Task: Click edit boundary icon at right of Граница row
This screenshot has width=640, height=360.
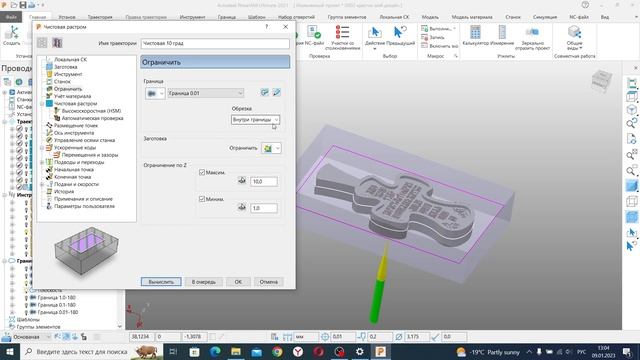Action: (276, 93)
